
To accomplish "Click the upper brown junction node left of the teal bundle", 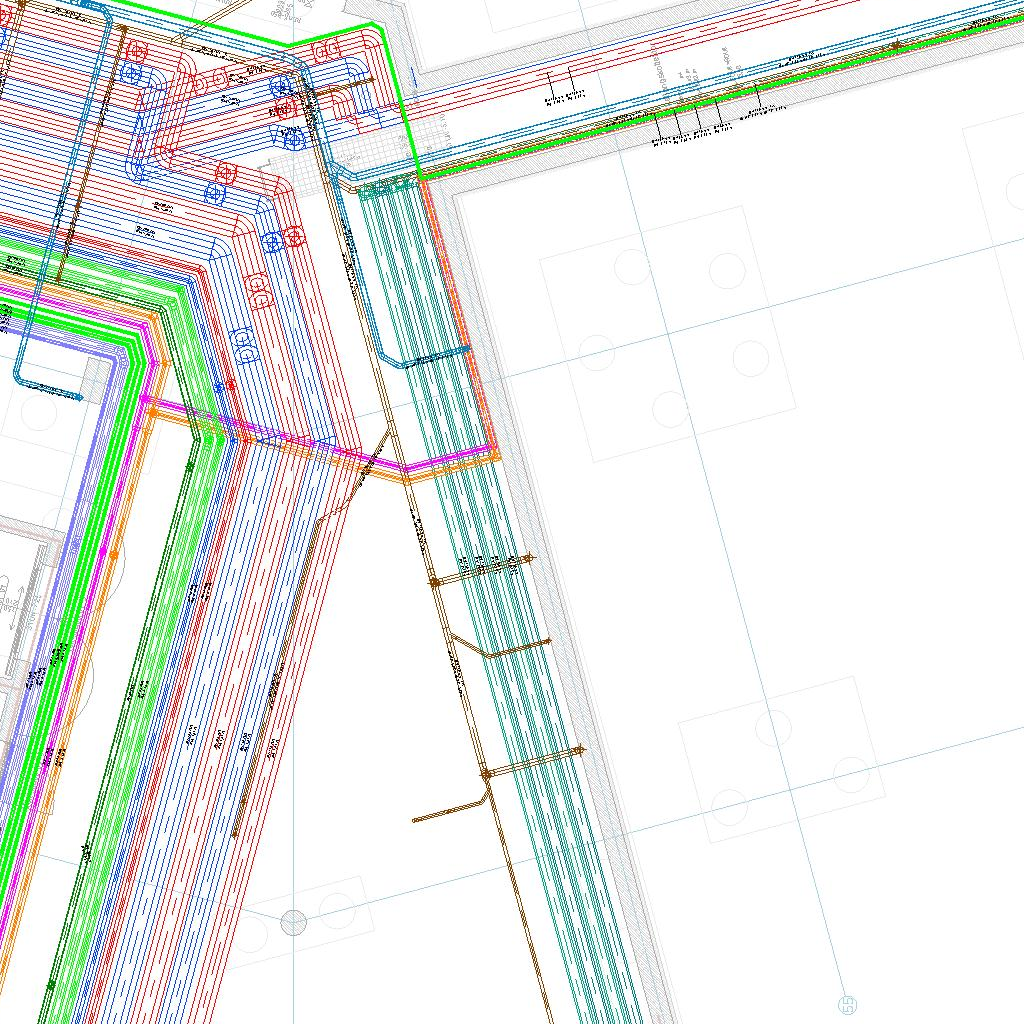I will 435,581.
